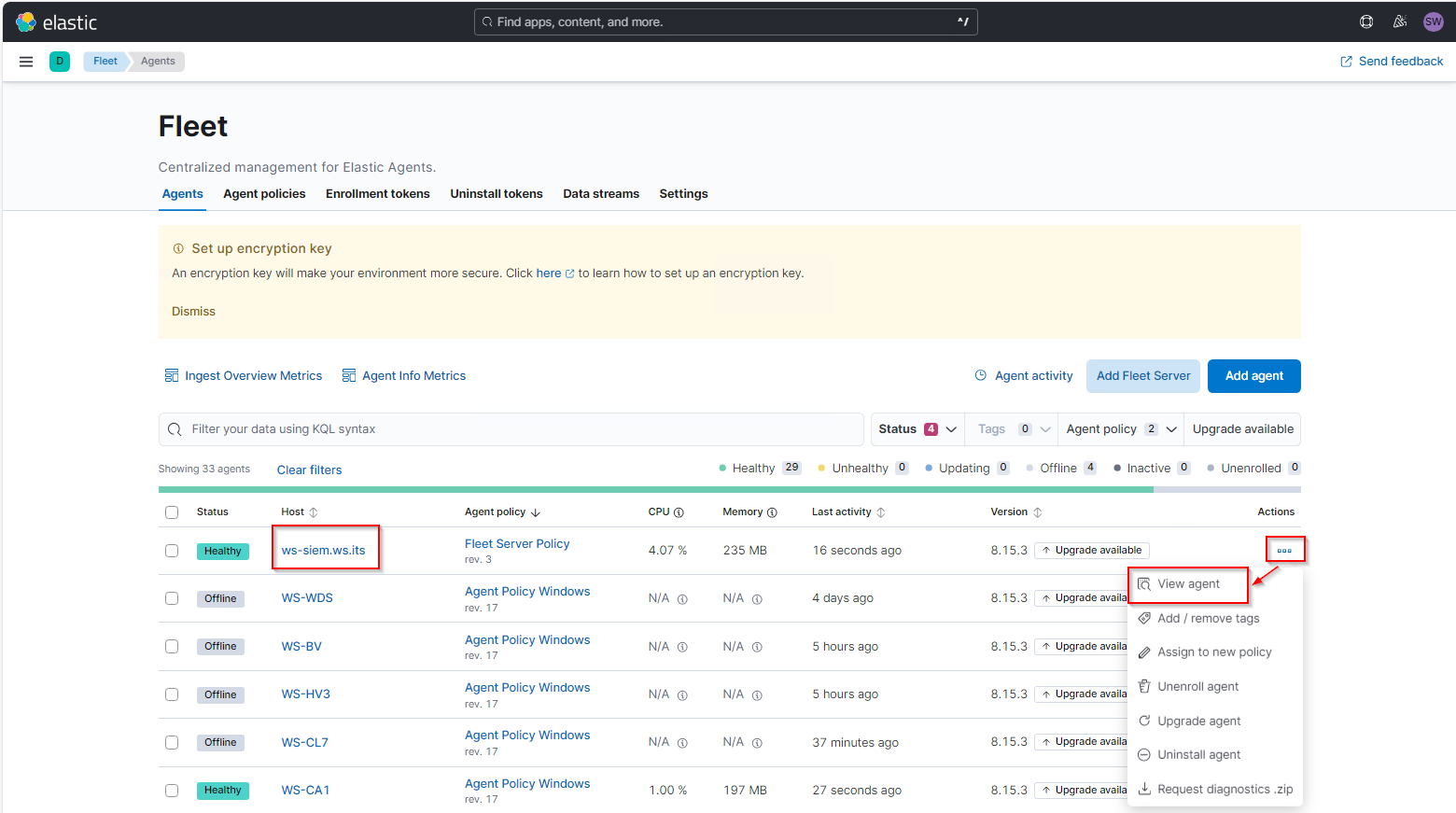Click Memory N/A info icon for WS-HV3
This screenshot has height=813, width=1456.
757,695
